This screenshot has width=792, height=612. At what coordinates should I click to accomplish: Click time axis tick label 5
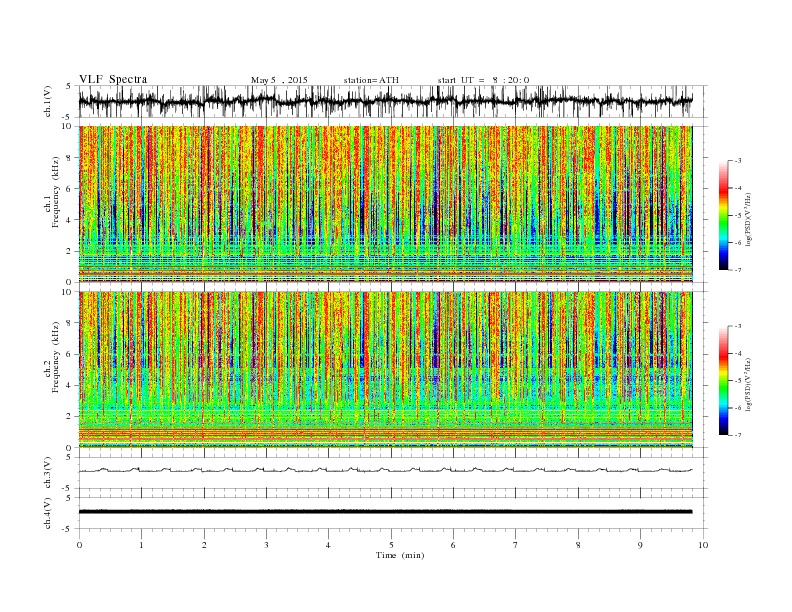(391, 545)
